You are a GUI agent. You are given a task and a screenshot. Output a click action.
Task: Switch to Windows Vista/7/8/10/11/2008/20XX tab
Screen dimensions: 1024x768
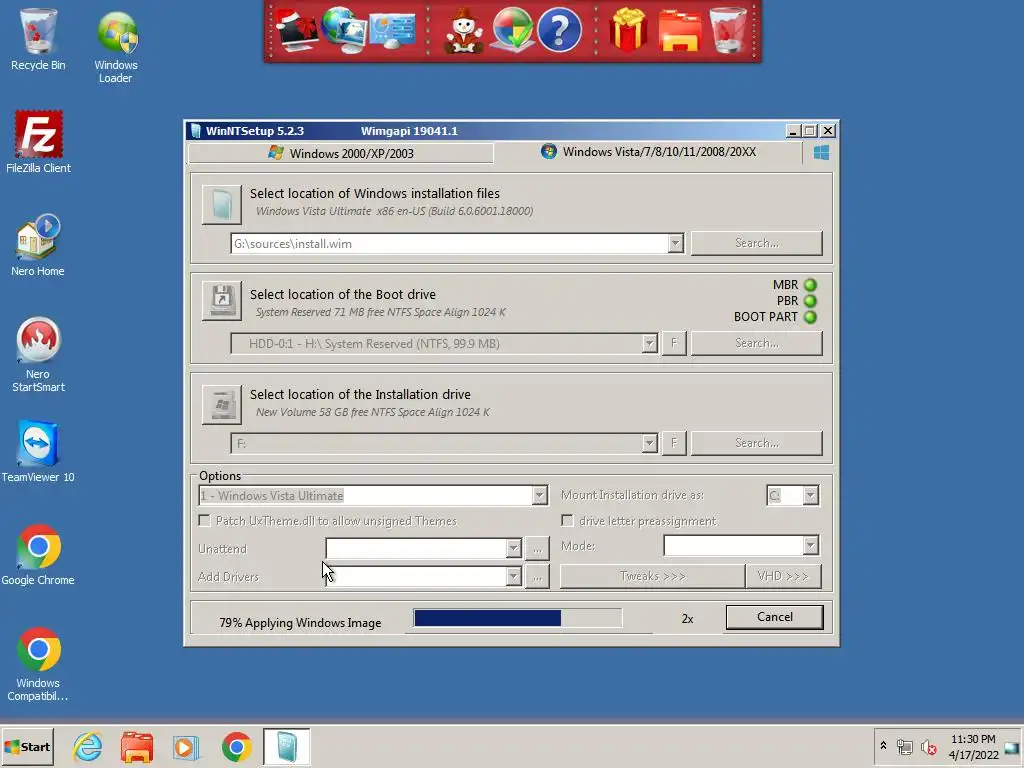648,152
